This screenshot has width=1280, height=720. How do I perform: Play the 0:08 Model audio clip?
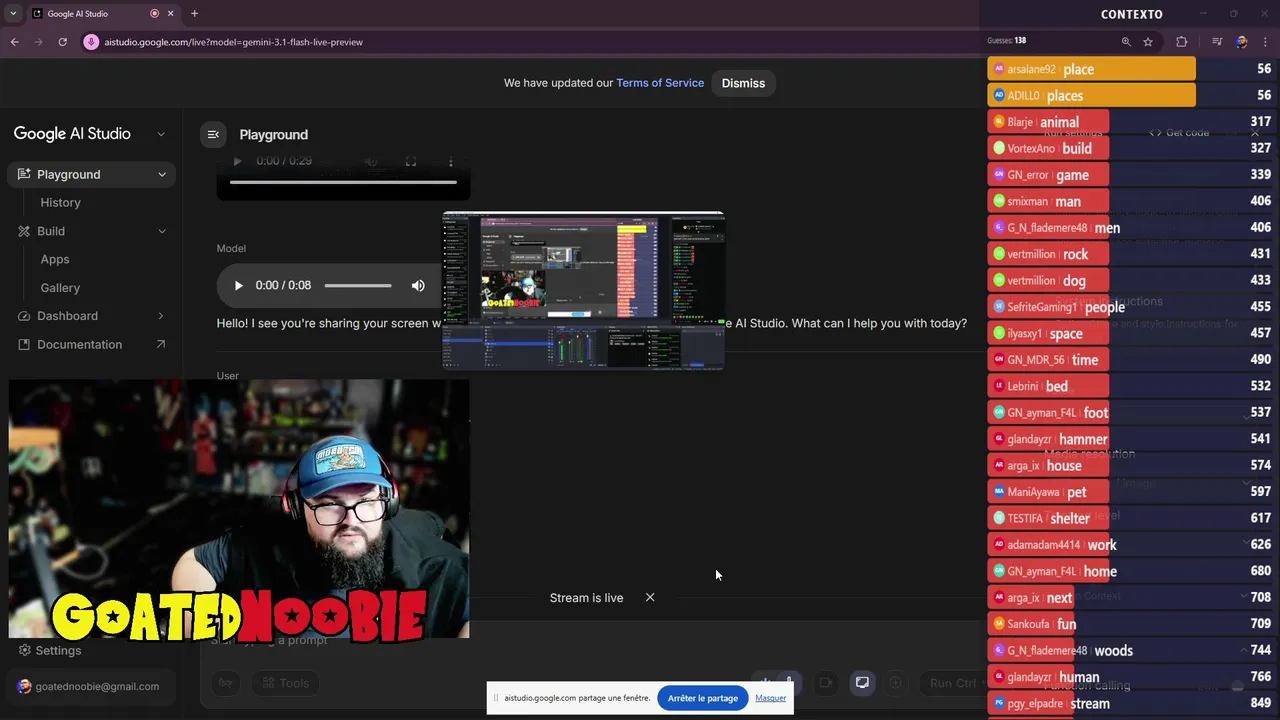click(x=238, y=285)
